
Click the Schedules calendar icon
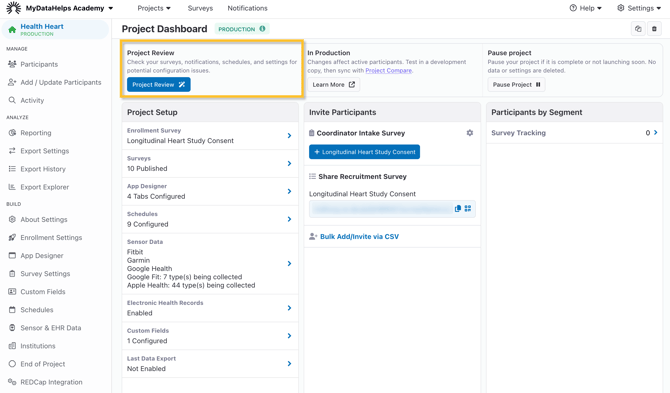pos(12,310)
